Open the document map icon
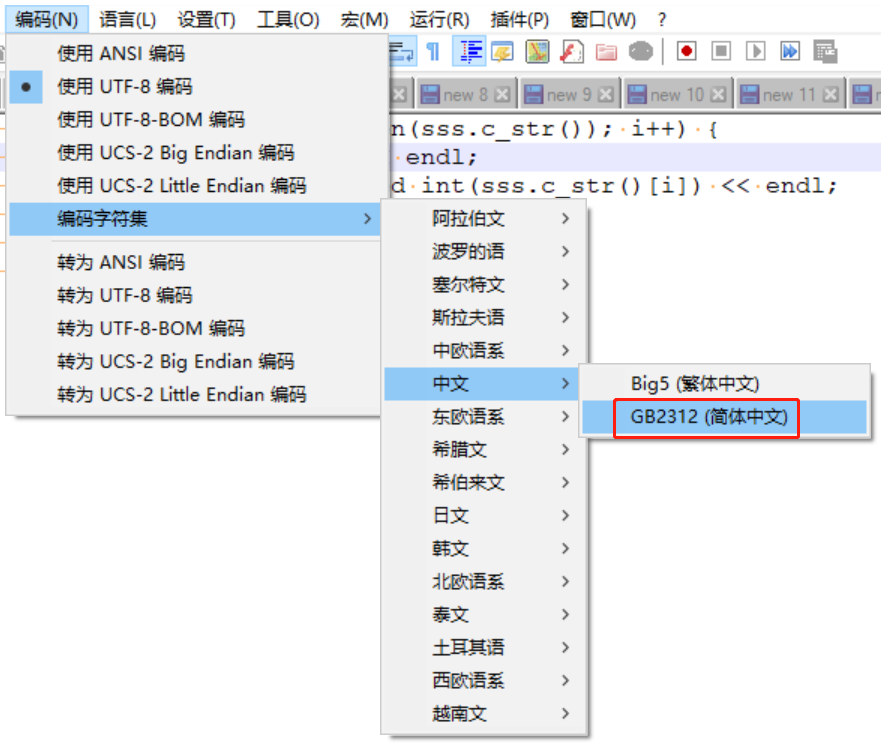The image size is (881, 746). [x=537, y=52]
